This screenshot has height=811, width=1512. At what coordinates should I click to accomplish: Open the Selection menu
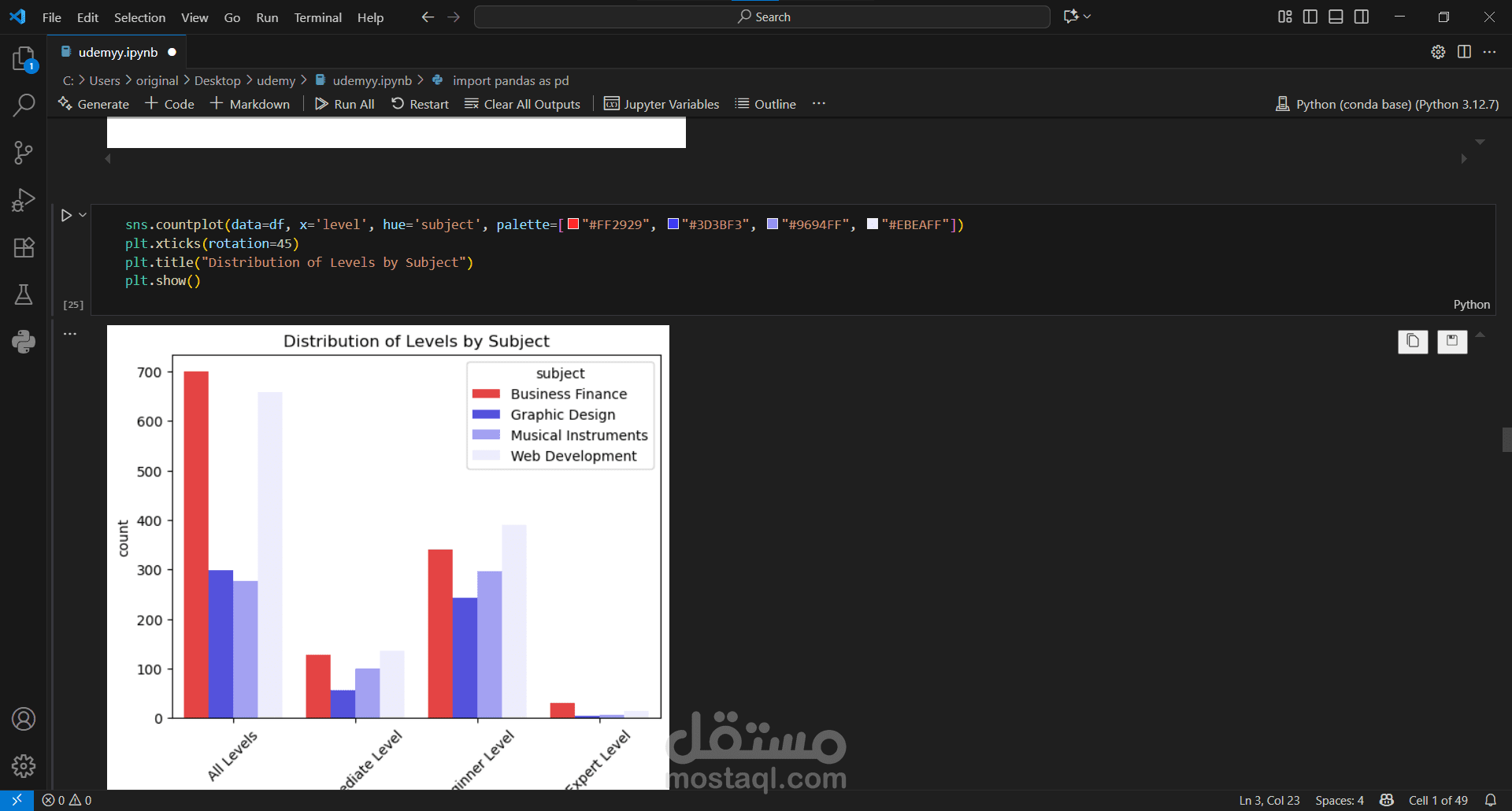(x=139, y=17)
